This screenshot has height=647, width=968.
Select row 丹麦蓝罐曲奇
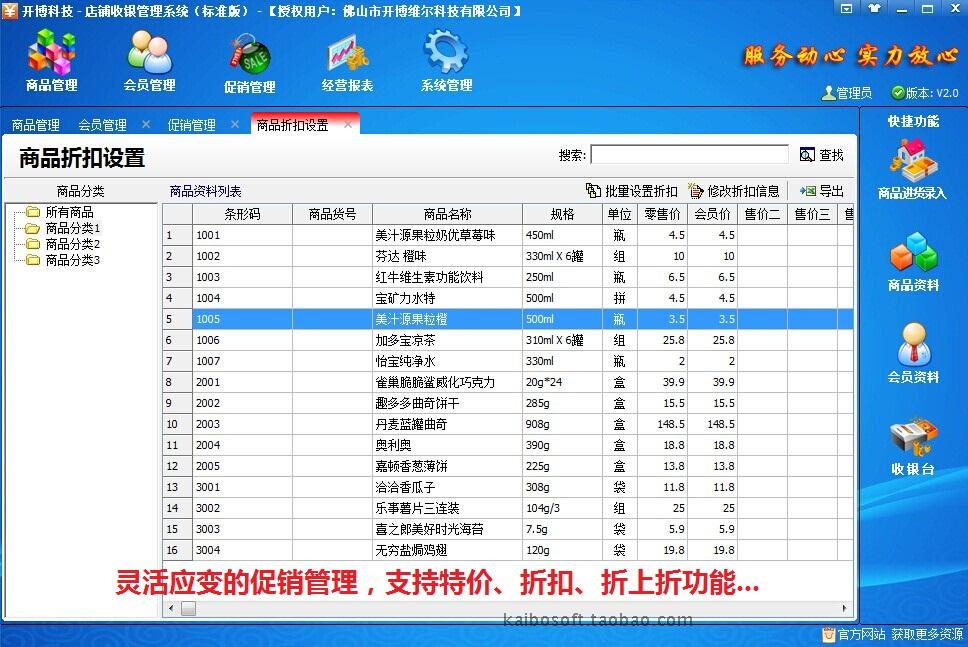[x=508, y=424]
